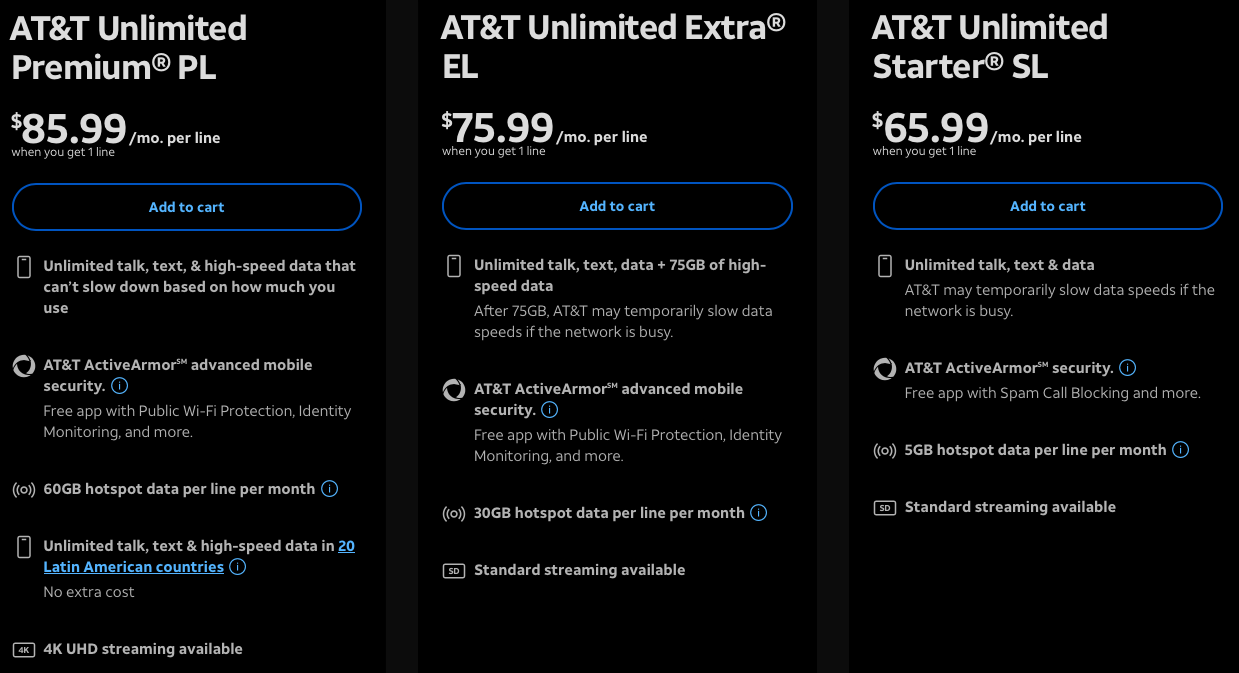
Task: Click ActiveArmor logo icon in Extra plan
Action: [454, 390]
